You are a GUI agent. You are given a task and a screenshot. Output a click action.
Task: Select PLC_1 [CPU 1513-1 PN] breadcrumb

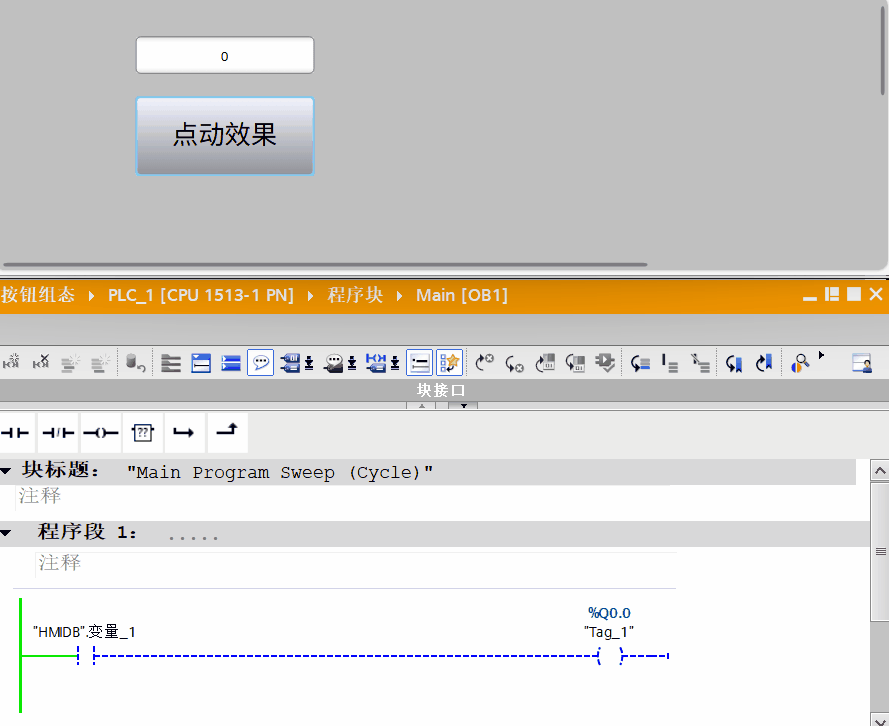[201, 295]
